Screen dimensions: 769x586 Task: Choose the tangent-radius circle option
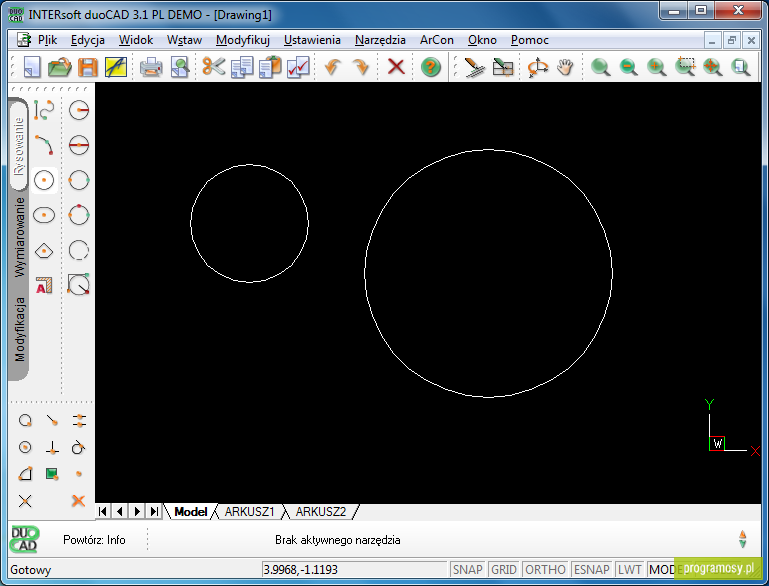(x=78, y=284)
